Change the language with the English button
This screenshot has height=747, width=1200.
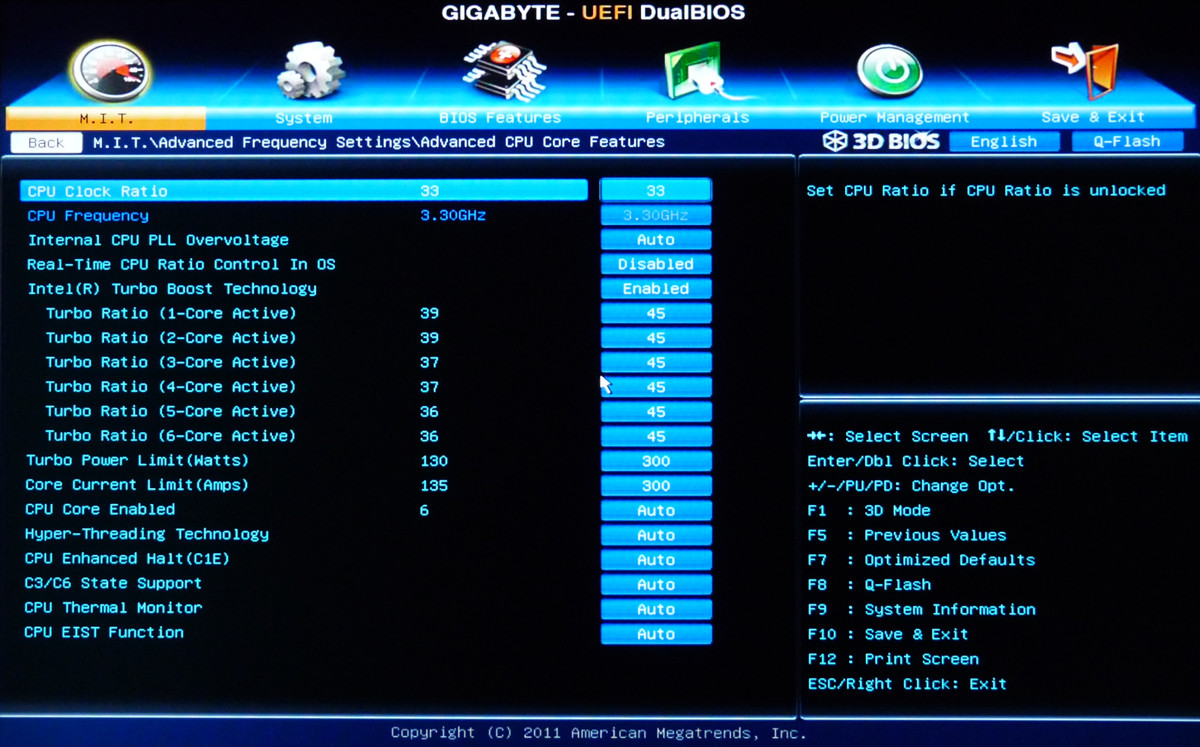[x=1003, y=142]
